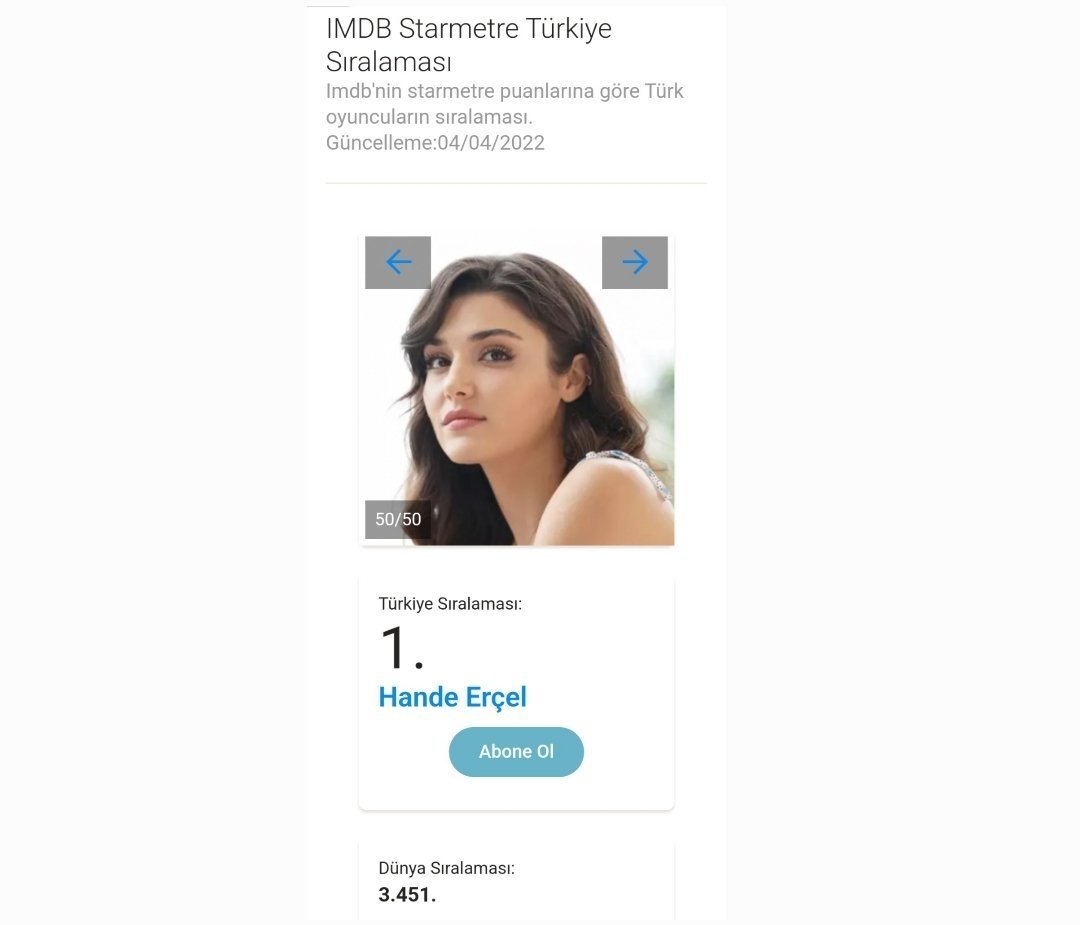Click the Dünya Sıralaması label

coord(446,868)
